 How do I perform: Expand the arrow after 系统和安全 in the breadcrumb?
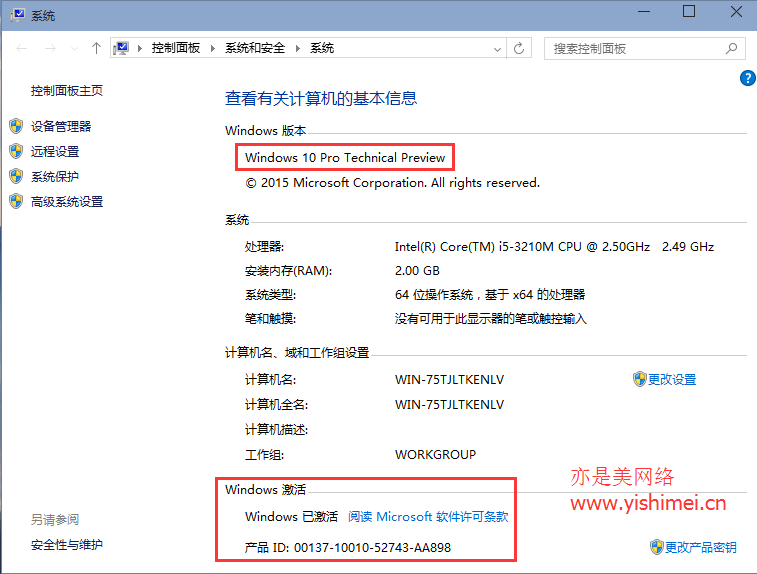tap(297, 48)
